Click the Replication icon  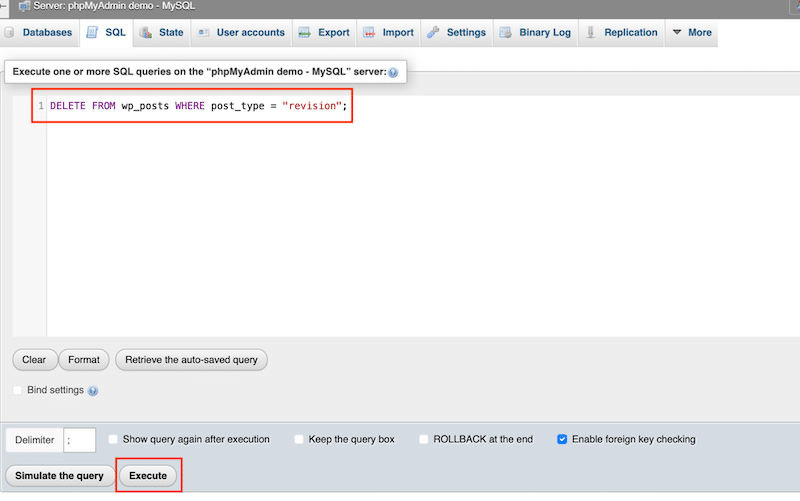point(591,33)
